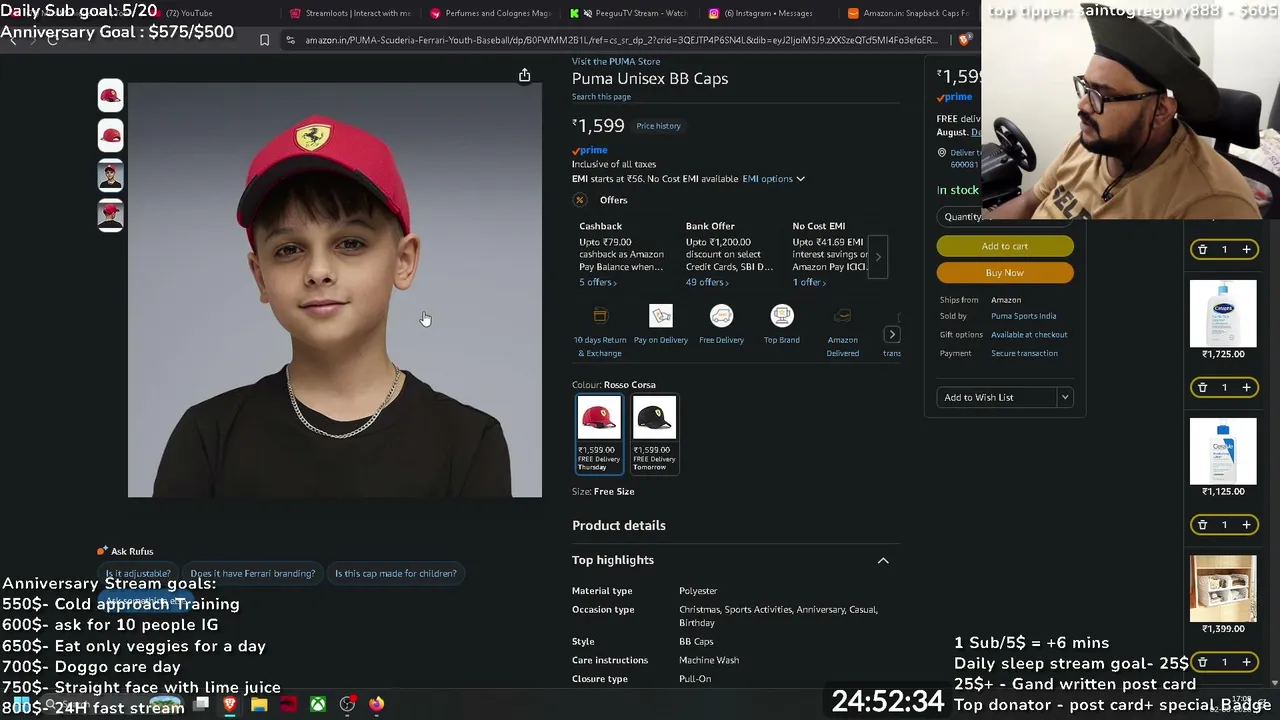Open the Add to Wish List dropdown arrow
The width and height of the screenshot is (1280, 720).
point(1065,397)
